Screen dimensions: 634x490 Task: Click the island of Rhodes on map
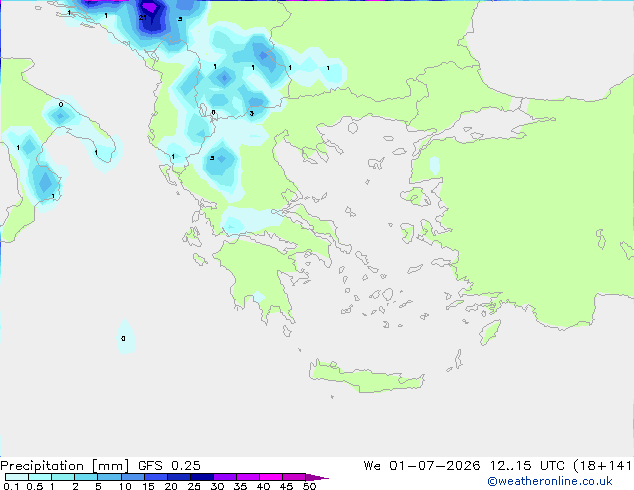tap(490, 332)
